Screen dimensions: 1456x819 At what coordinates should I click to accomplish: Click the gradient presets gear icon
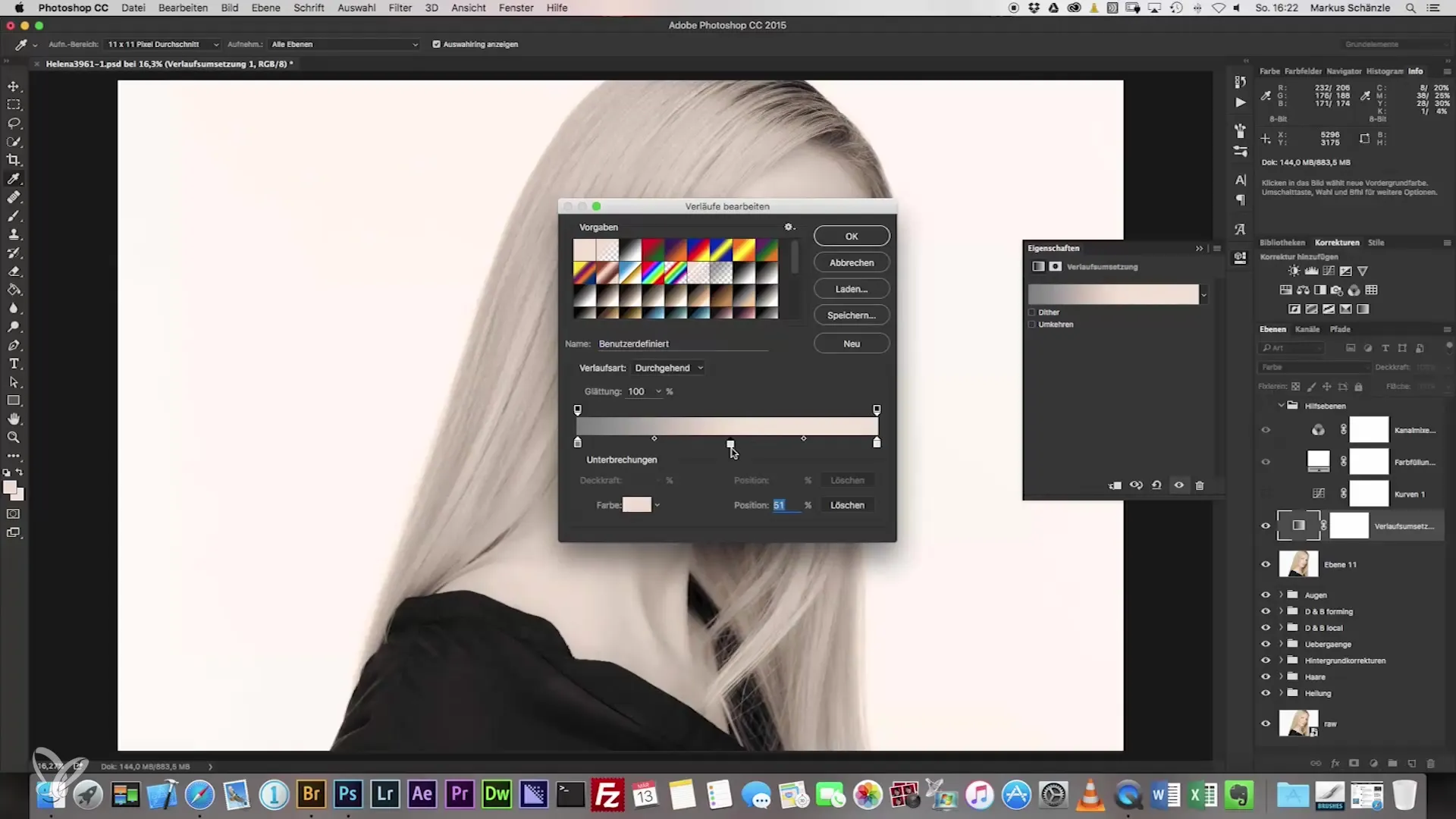pyautogui.click(x=789, y=227)
